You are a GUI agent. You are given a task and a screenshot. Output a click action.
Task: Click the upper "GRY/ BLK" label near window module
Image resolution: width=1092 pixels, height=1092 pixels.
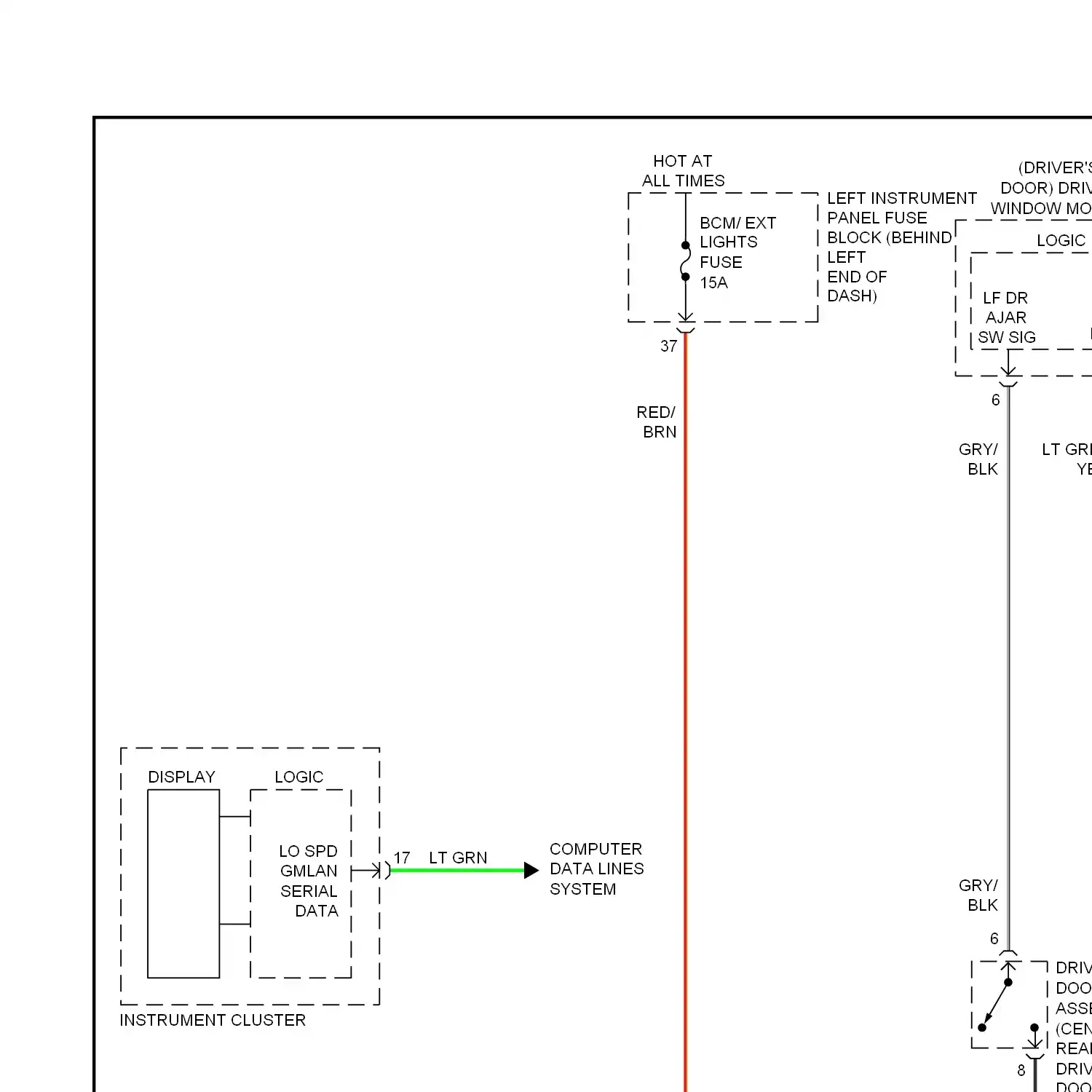[978, 459]
